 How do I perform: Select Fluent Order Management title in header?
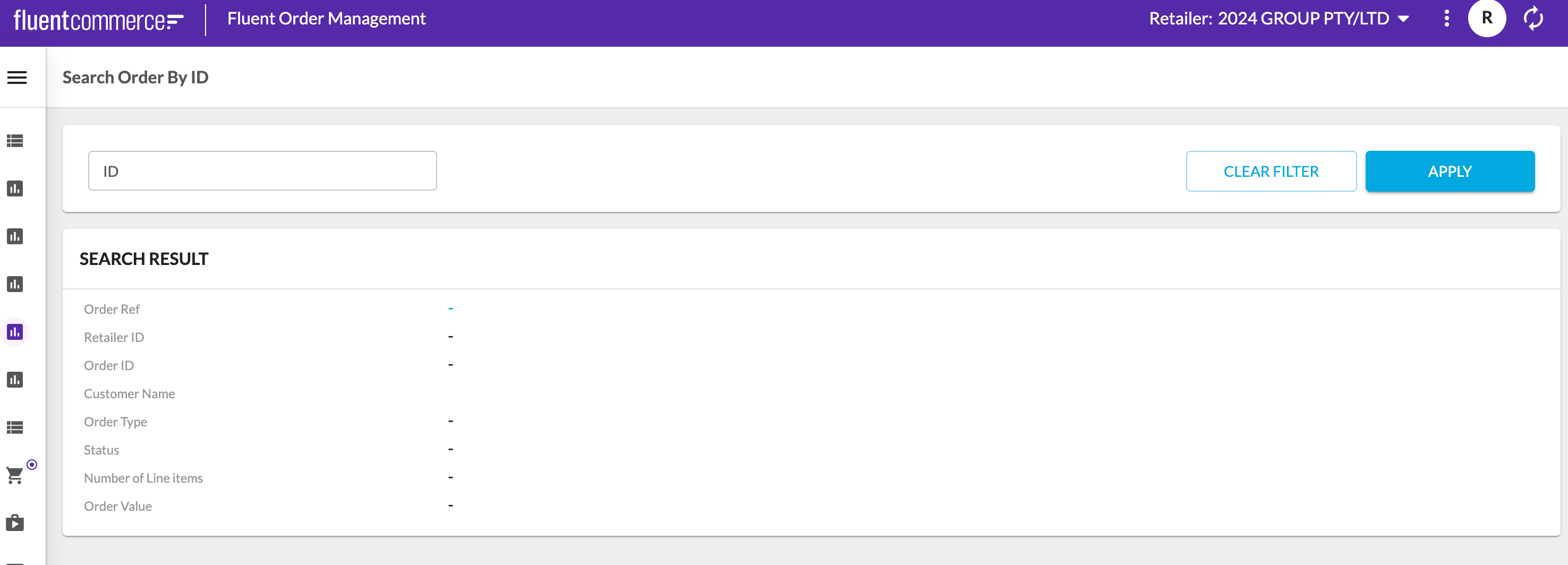coord(326,18)
